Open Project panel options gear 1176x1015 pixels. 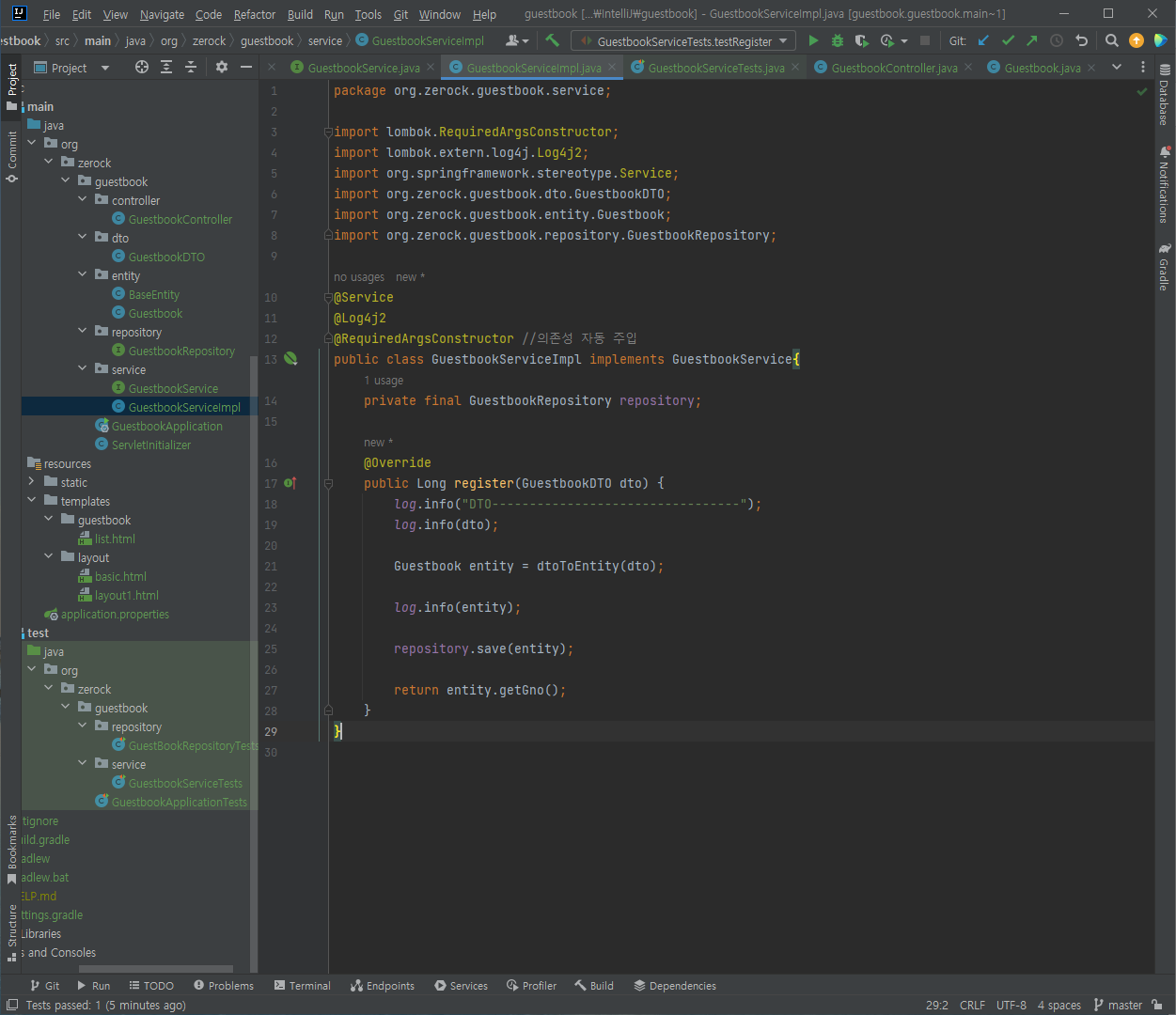coord(222,67)
